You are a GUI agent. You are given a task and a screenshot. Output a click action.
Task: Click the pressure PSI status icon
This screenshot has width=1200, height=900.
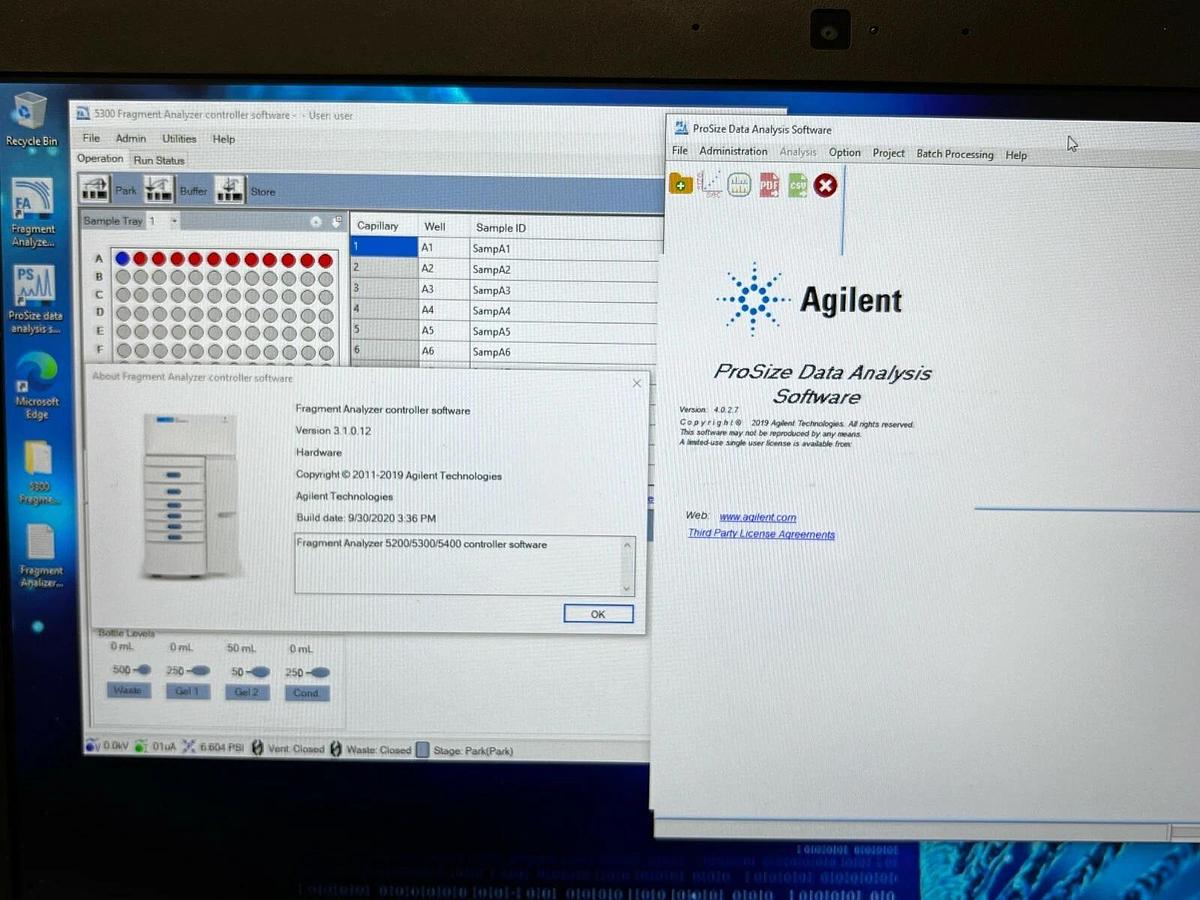[188, 747]
